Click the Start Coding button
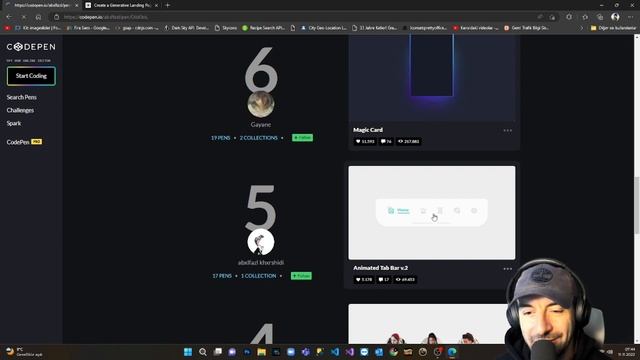The width and height of the screenshot is (640, 360). tap(31, 76)
